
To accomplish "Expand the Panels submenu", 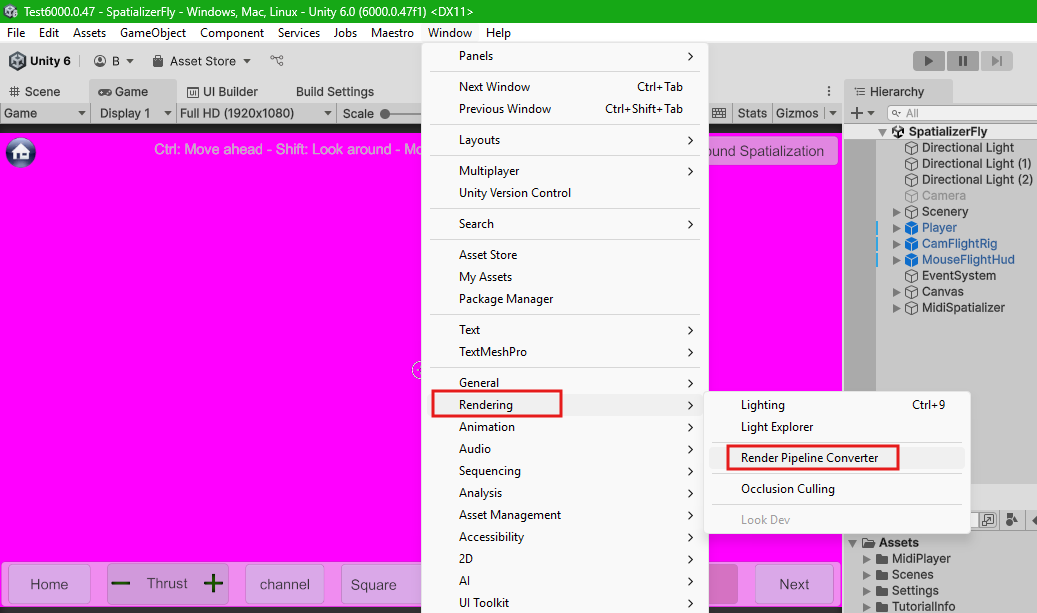I will [x=565, y=56].
